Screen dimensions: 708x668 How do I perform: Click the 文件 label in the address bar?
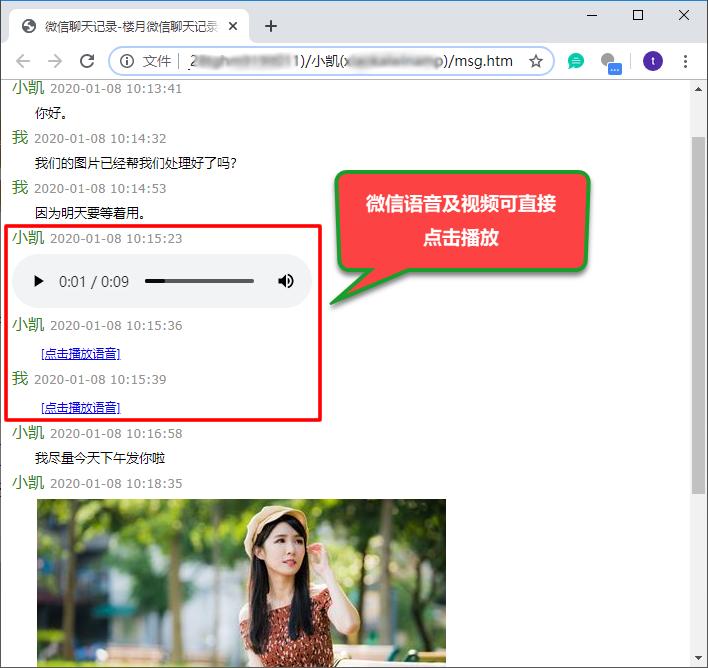pyautogui.click(x=157, y=61)
